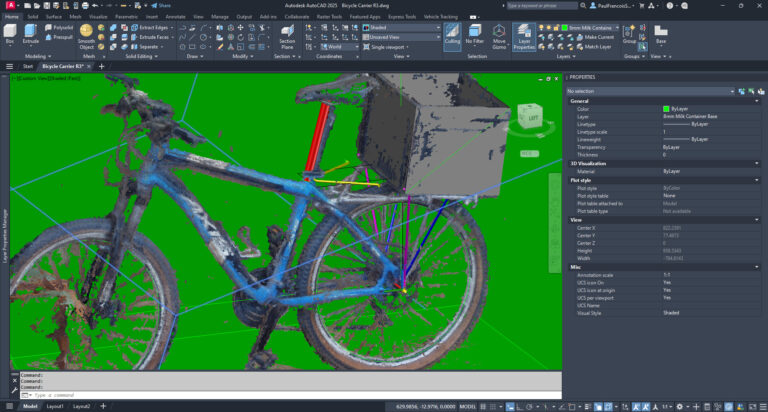
Task: Click the ViewCube in the viewport
Action: pyautogui.click(x=530, y=117)
